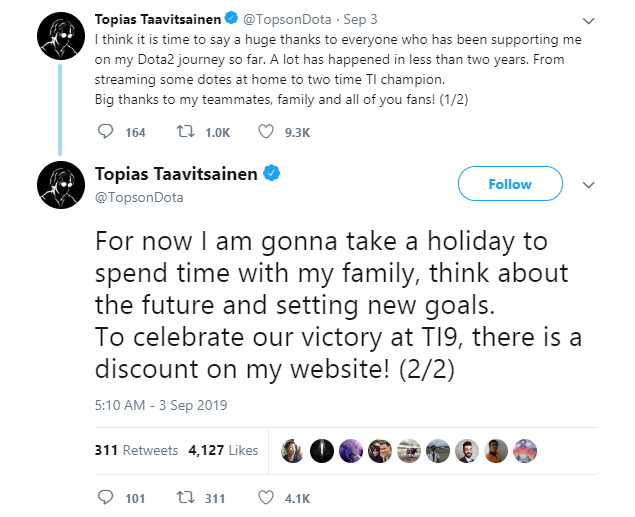Image resolution: width=635 pixels, height=517 pixels.
Task: Follow Topias Taavitsainen
Action: point(510,184)
